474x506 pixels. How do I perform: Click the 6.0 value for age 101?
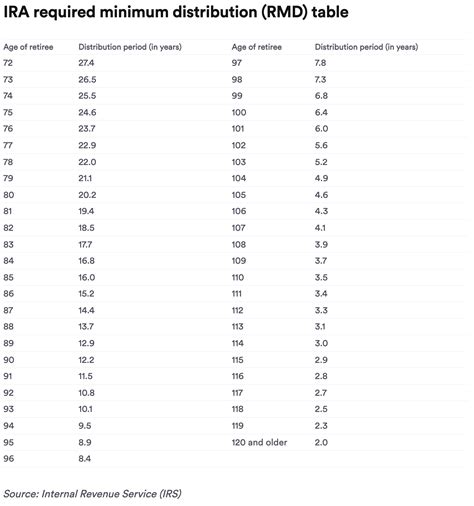[321, 129]
